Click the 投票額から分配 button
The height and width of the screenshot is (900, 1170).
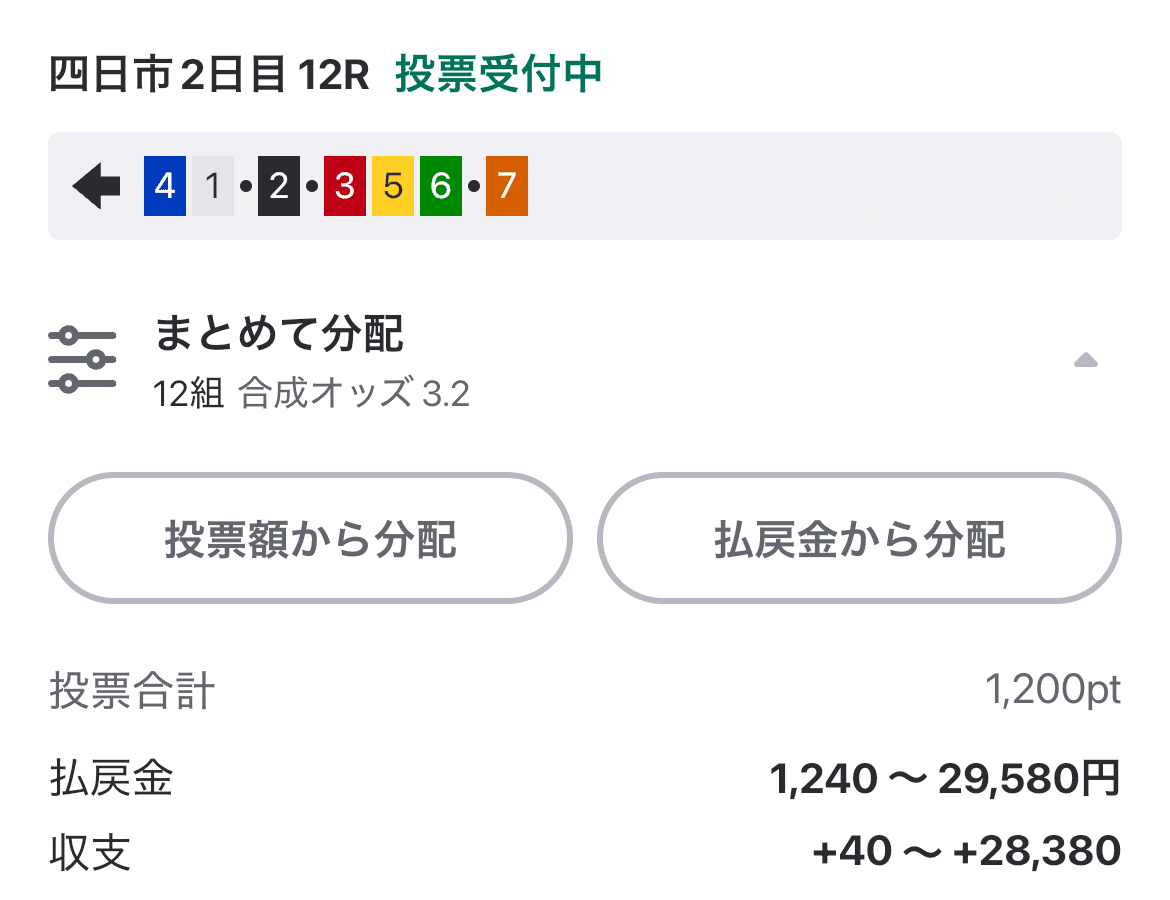click(311, 537)
